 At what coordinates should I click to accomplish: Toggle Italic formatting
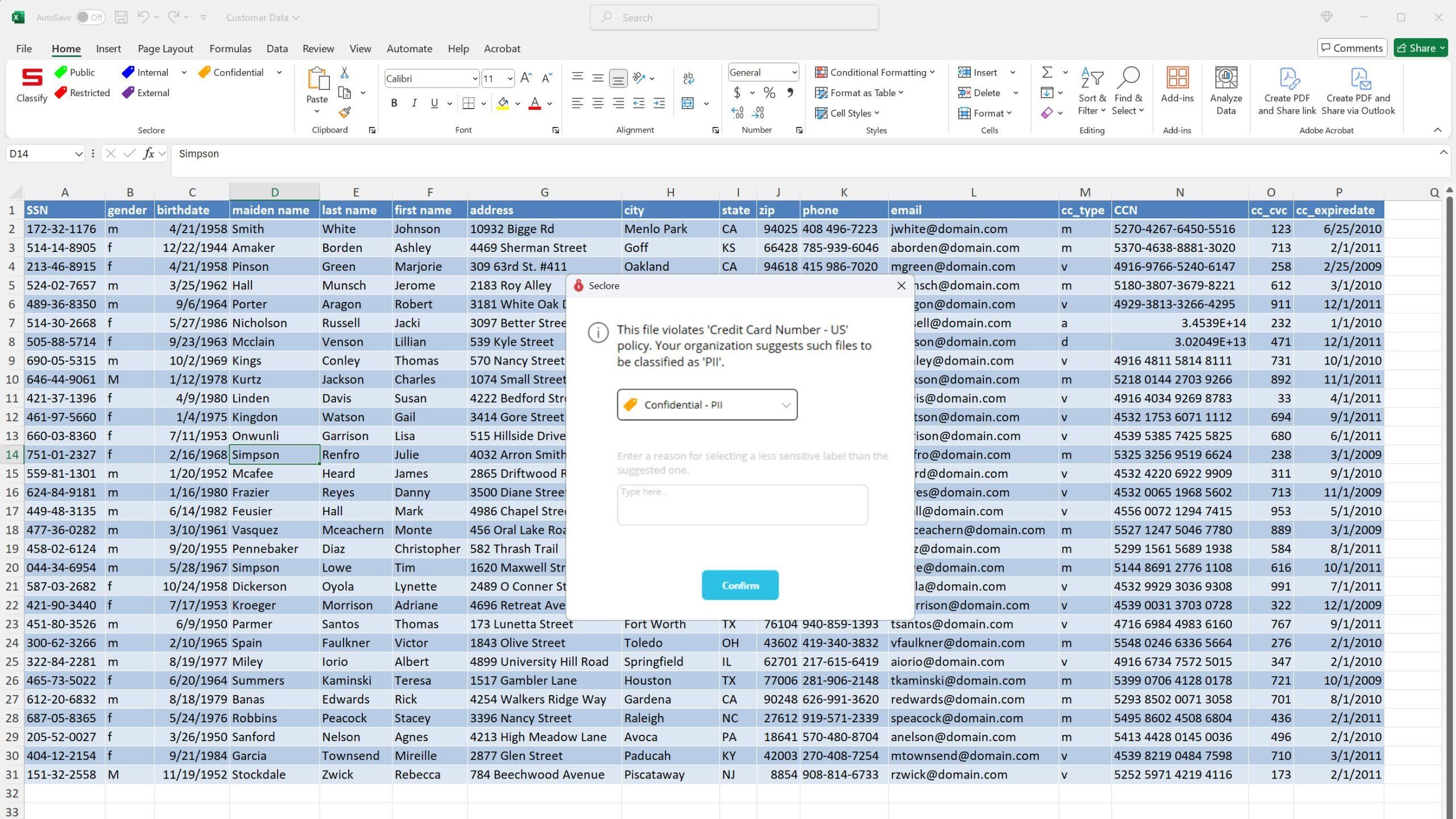(x=414, y=103)
